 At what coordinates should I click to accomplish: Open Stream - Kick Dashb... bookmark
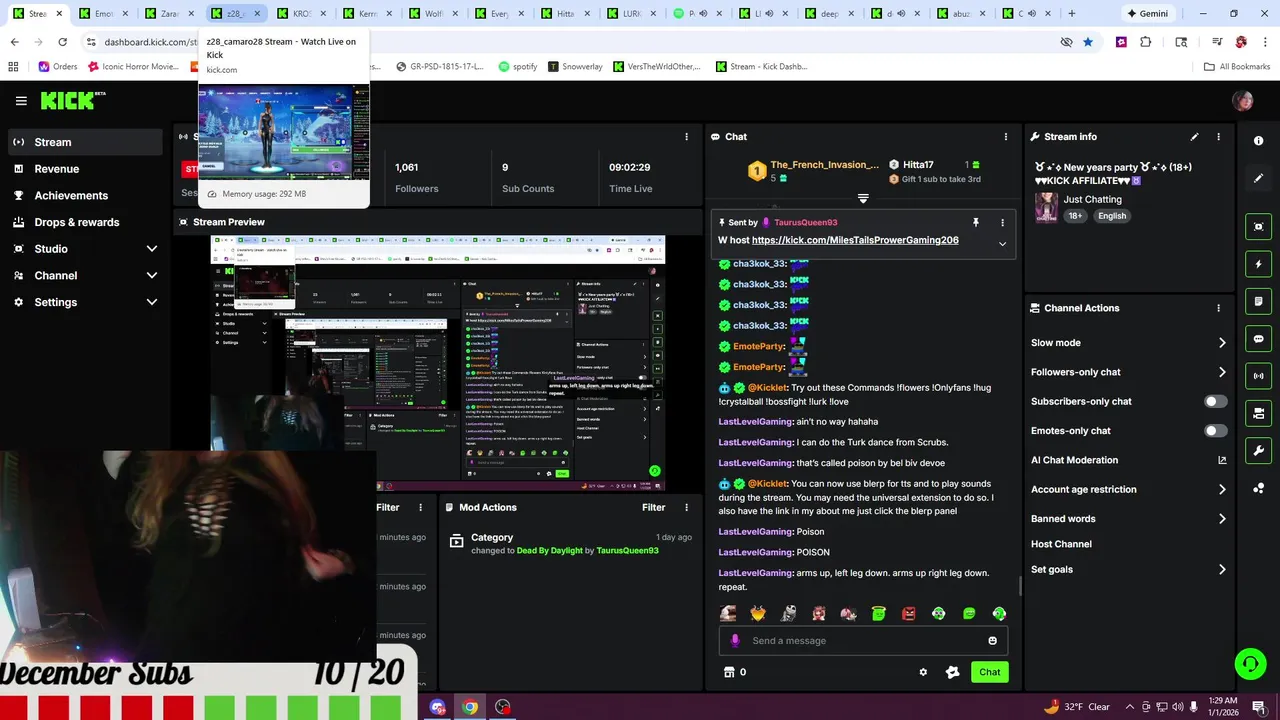pyautogui.click(x=761, y=67)
